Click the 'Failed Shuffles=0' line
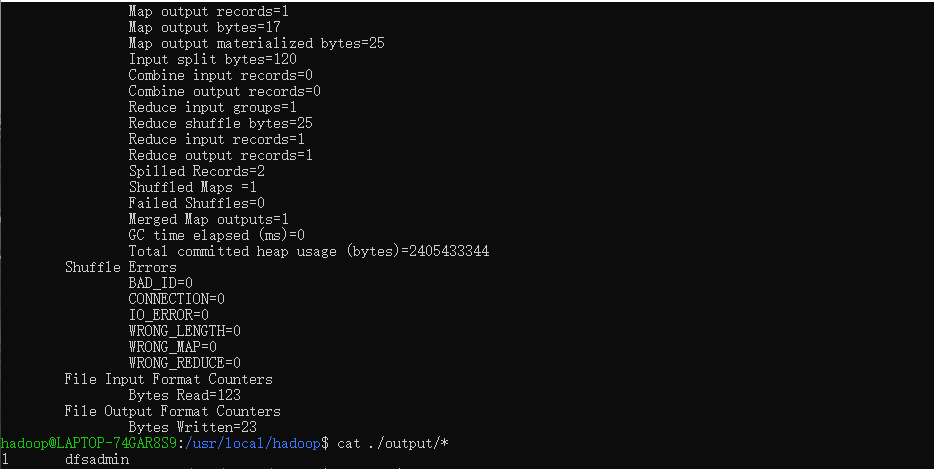 [196, 204]
